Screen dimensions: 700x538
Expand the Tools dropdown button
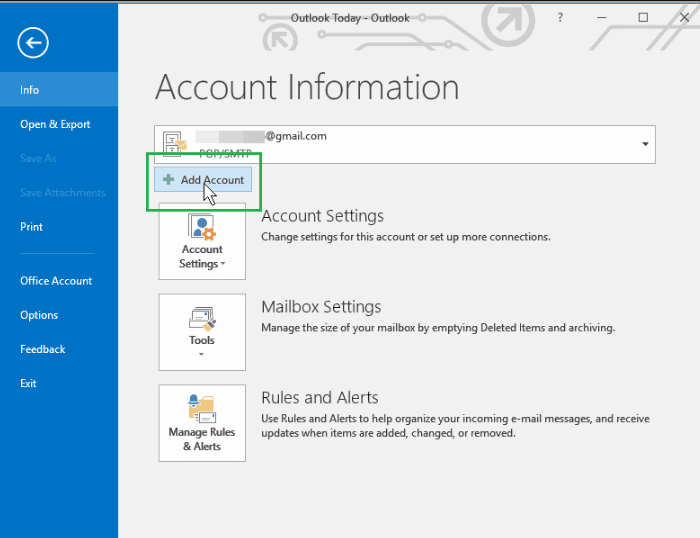(x=202, y=332)
